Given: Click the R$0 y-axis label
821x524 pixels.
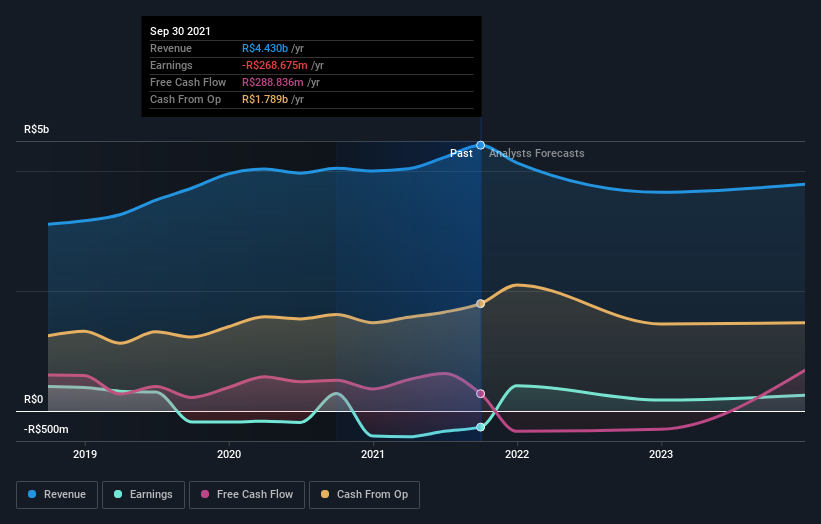Looking at the screenshot, I should click(34, 399).
